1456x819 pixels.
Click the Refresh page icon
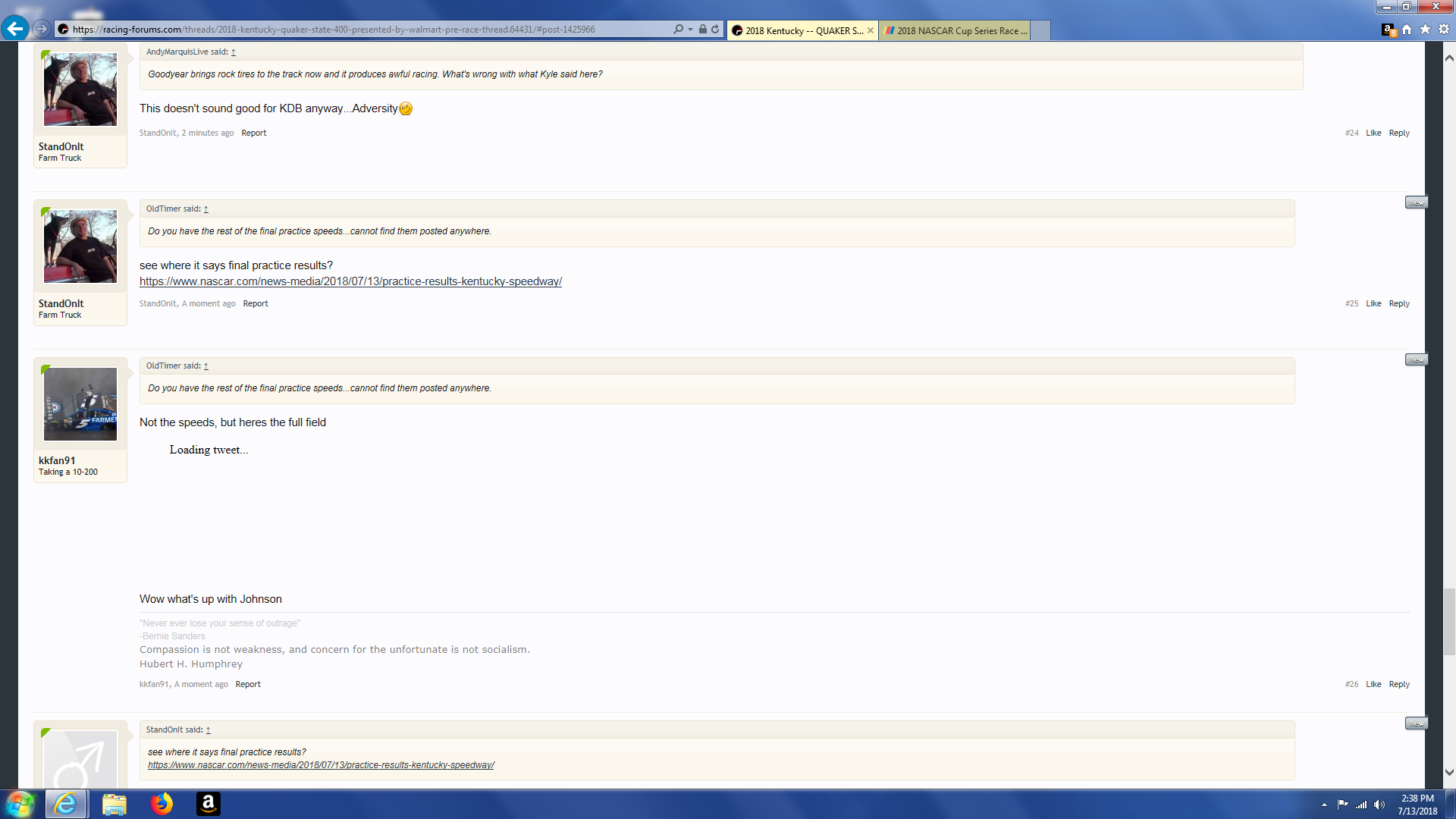[715, 30]
